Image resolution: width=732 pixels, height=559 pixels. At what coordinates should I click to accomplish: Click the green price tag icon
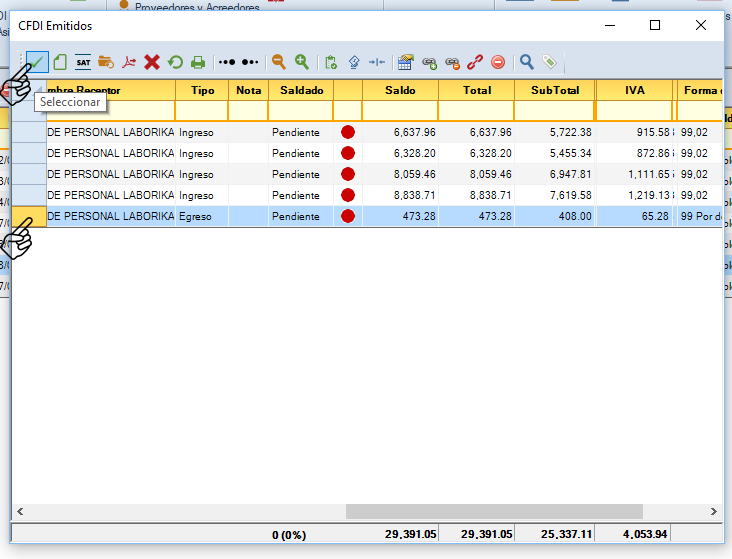(x=549, y=62)
